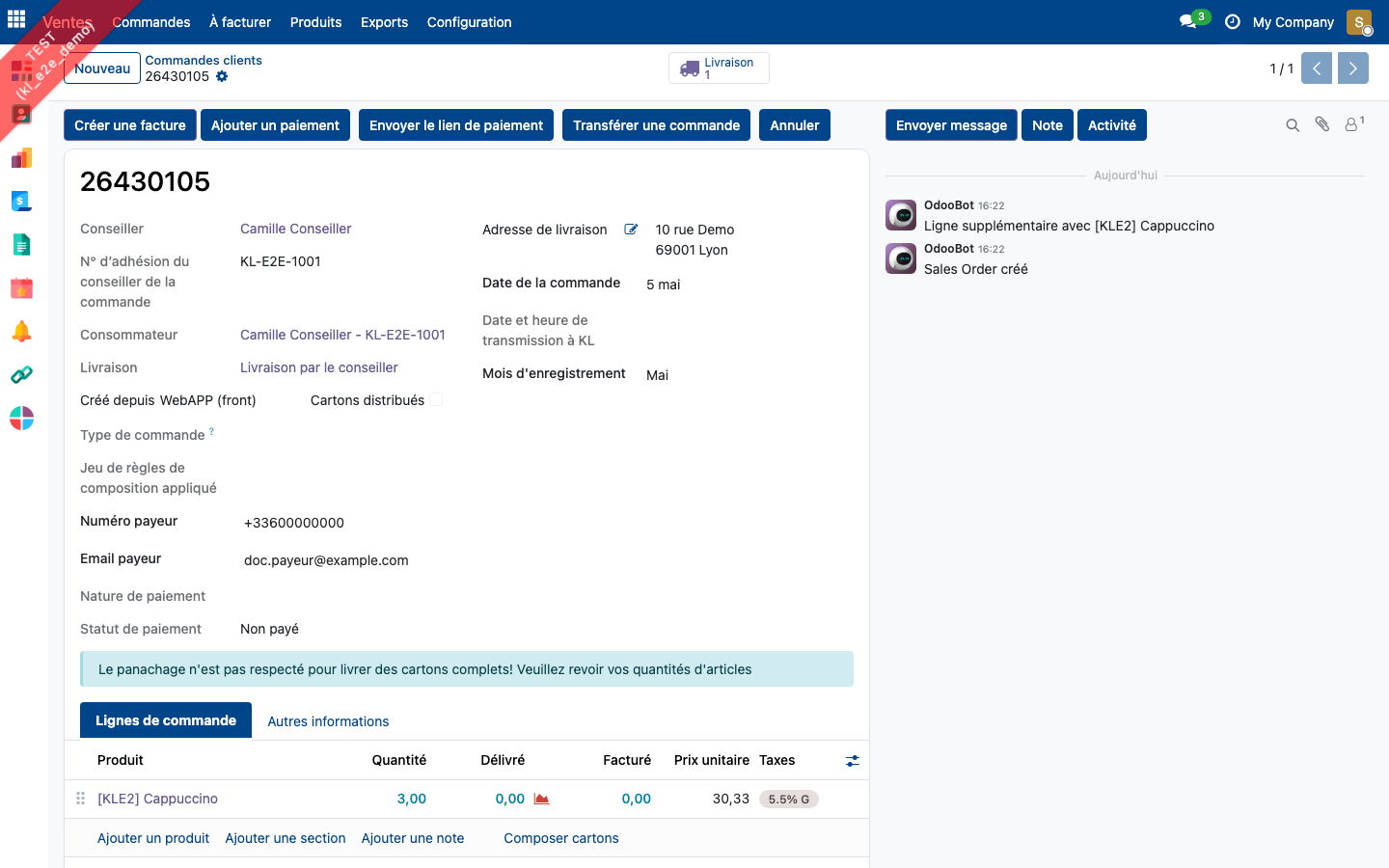Click Transférer une commande
The height and width of the screenshot is (868, 1389).
click(x=656, y=125)
